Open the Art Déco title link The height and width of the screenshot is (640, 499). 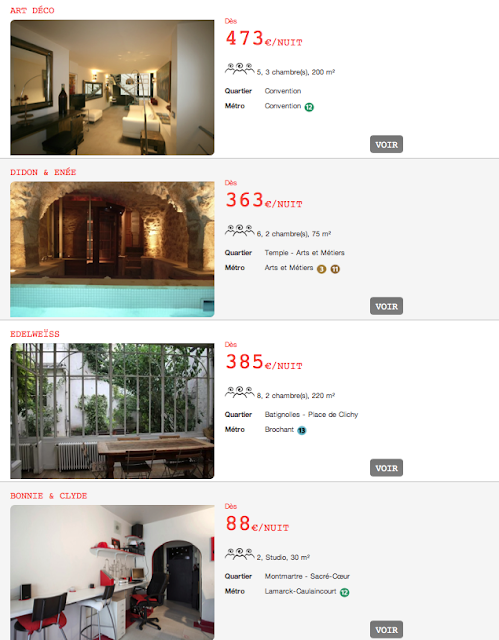click(x=32, y=11)
